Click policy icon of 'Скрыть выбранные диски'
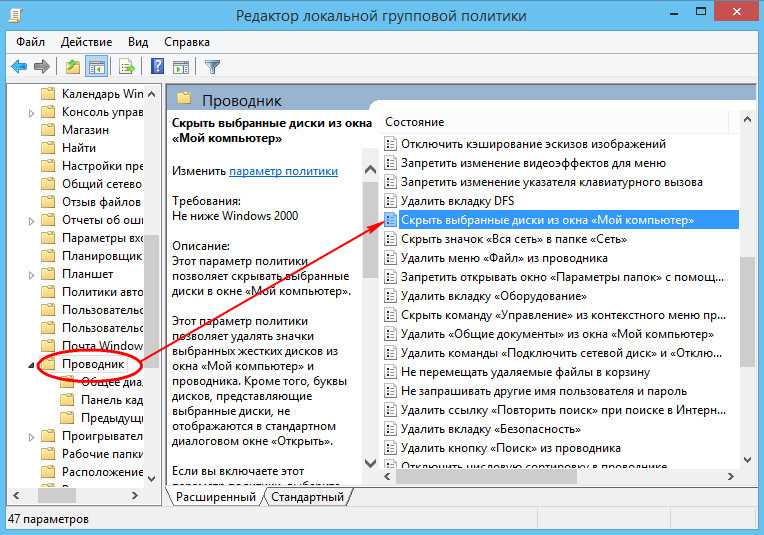The width and height of the screenshot is (764, 535). 390,220
